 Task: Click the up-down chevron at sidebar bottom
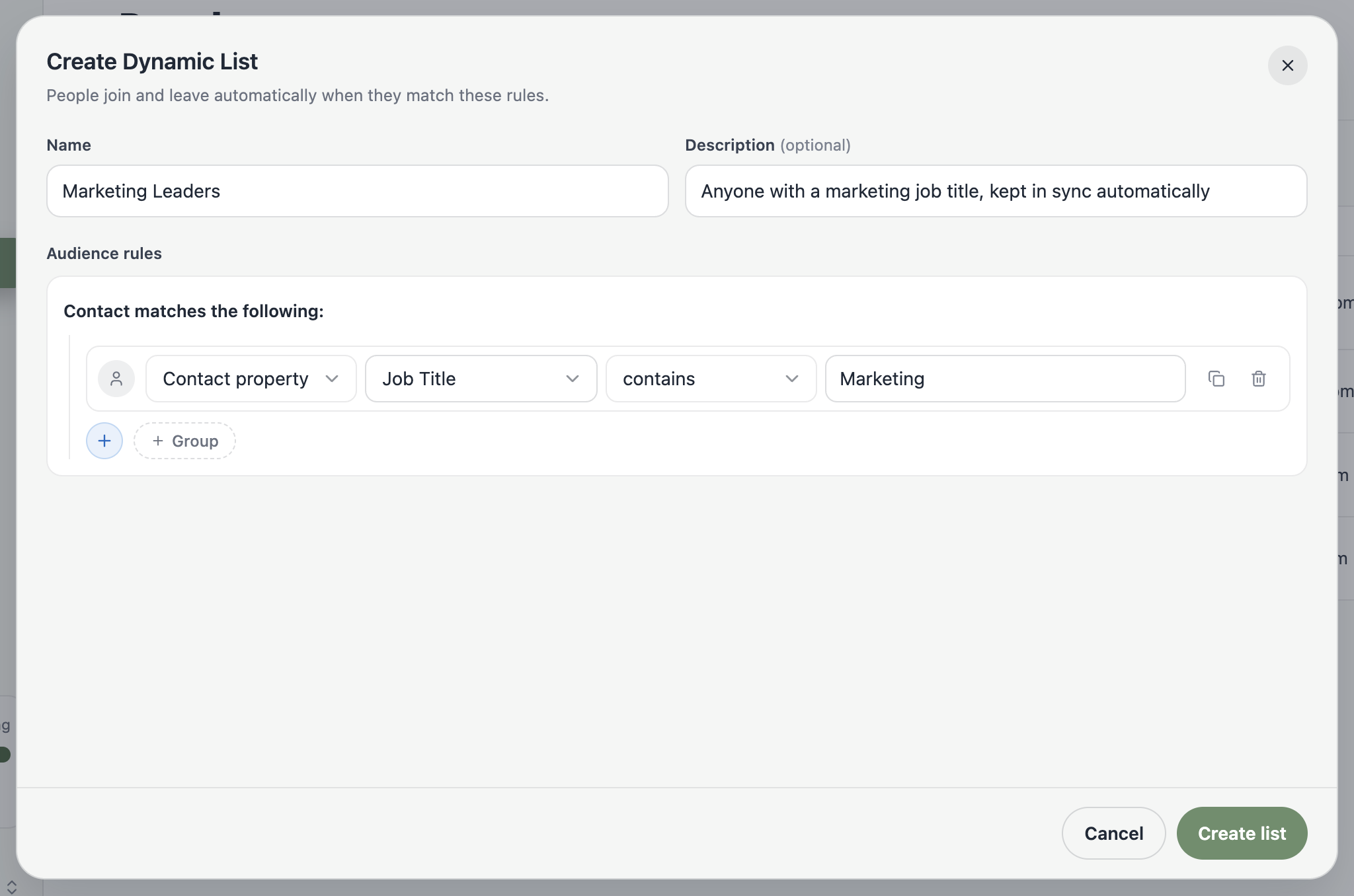click(x=11, y=887)
